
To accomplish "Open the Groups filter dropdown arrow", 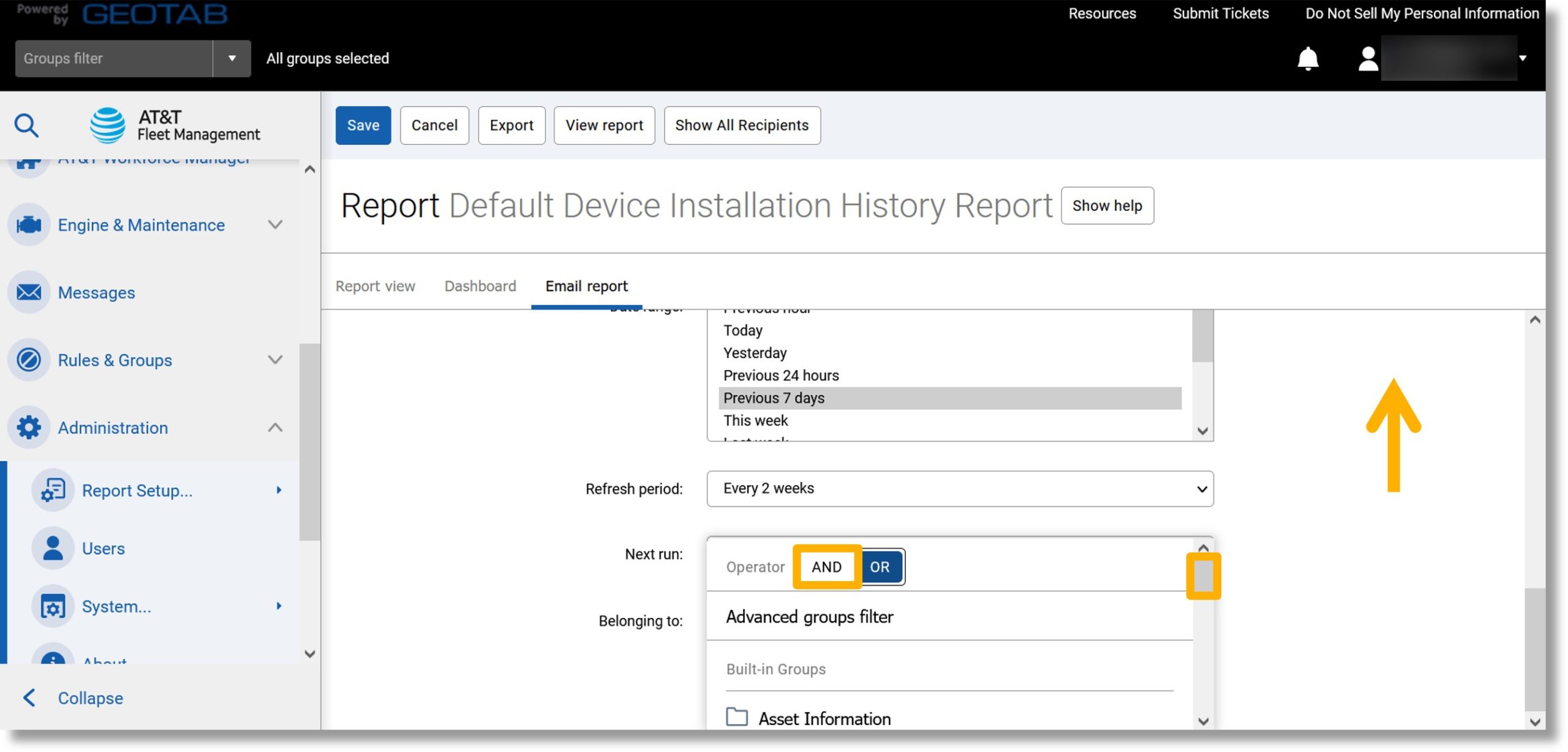I will (x=232, y=58).
